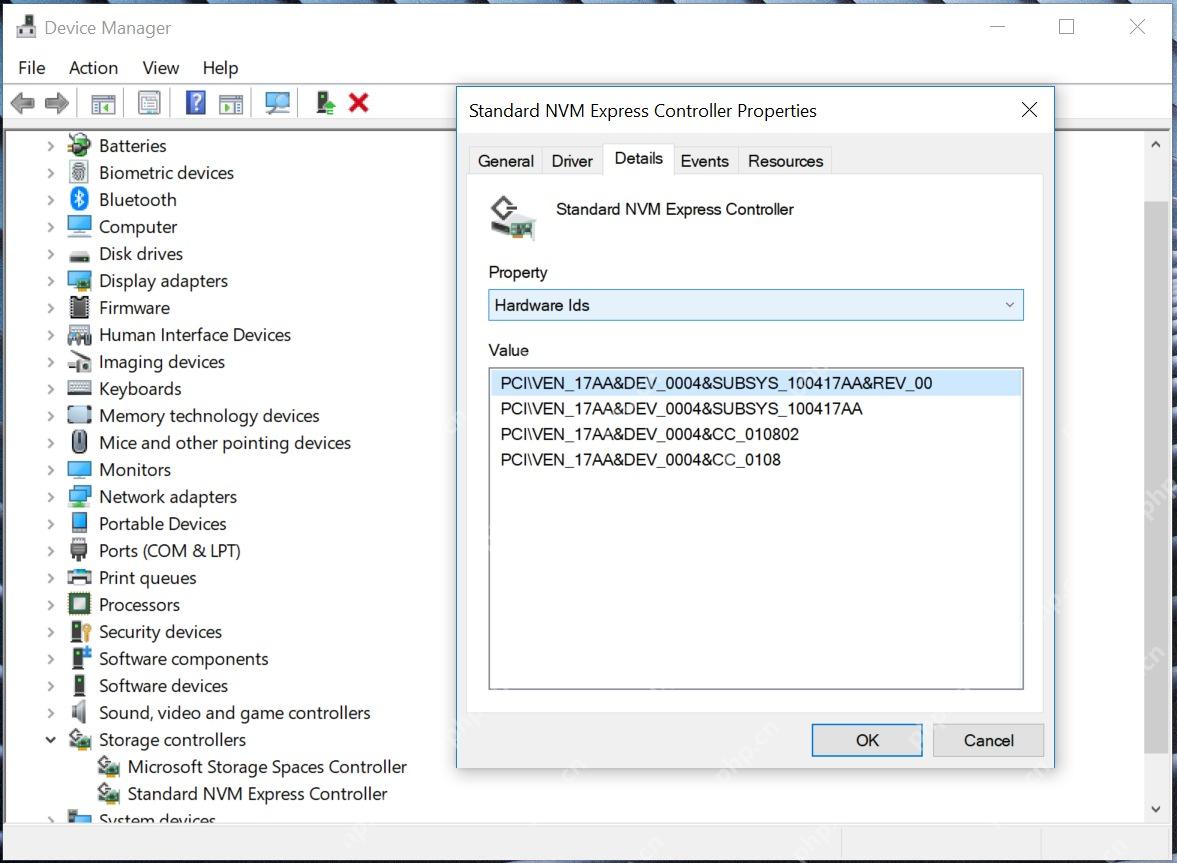Expand the Portable Devices node
Screen dimensions: 1177x863
[x=50, y=524]
